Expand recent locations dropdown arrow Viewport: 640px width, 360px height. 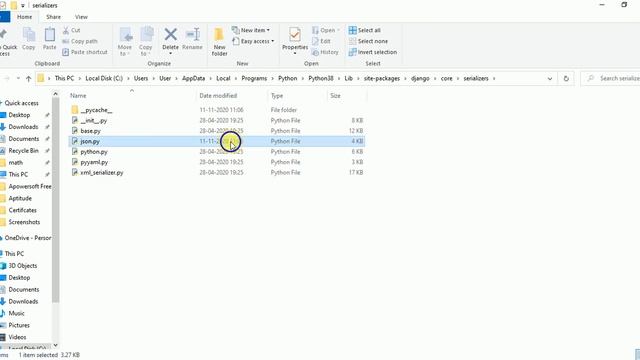[x=18, y=78]
